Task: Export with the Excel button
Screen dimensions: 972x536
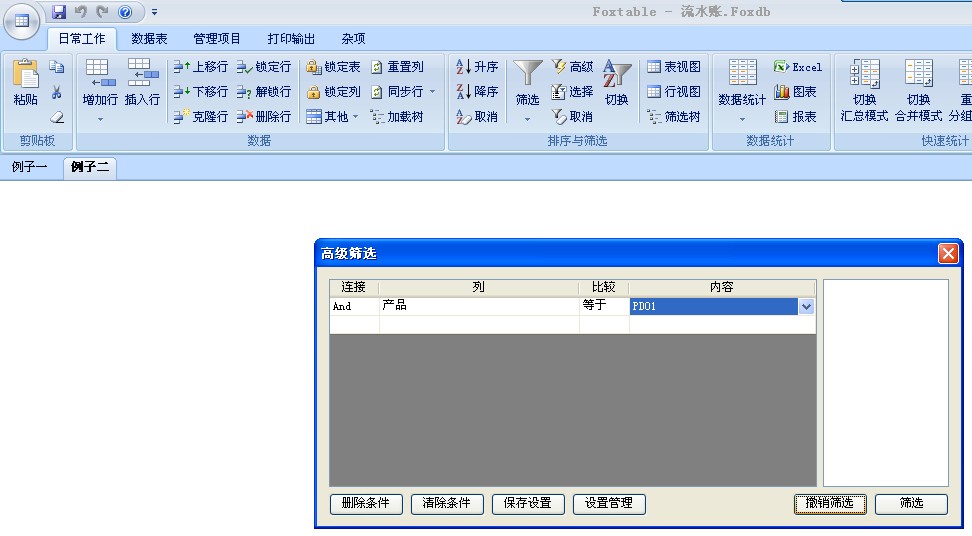Action: 798,67
